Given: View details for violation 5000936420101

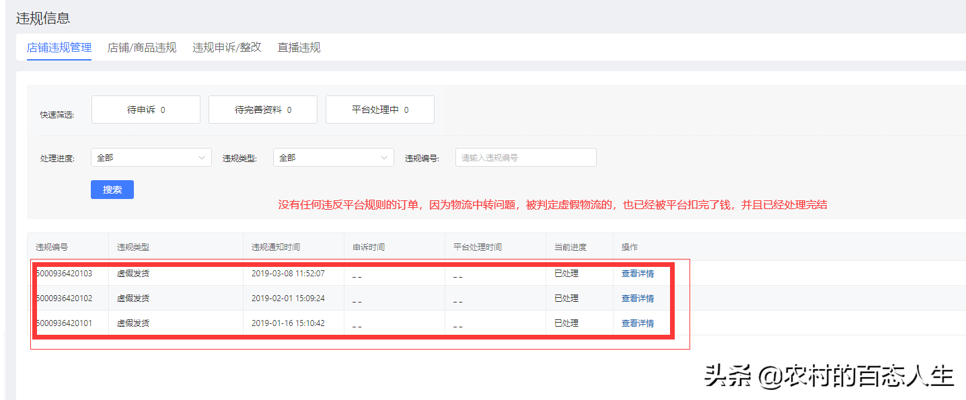Looking at the screenshot, I should pyautogui.click(x=638, y=323).
